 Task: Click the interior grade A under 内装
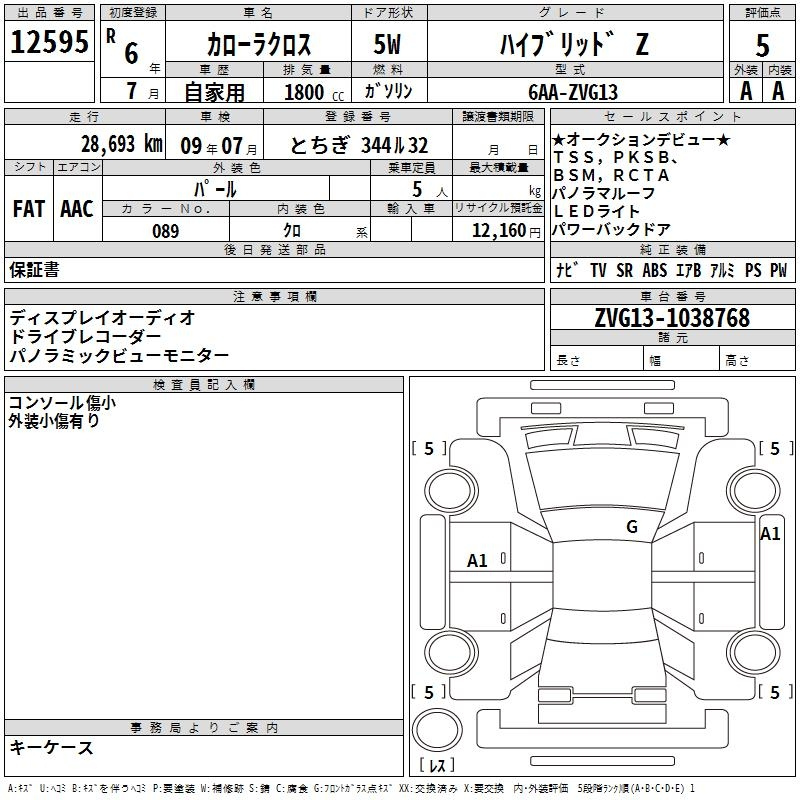pos(779,91)
